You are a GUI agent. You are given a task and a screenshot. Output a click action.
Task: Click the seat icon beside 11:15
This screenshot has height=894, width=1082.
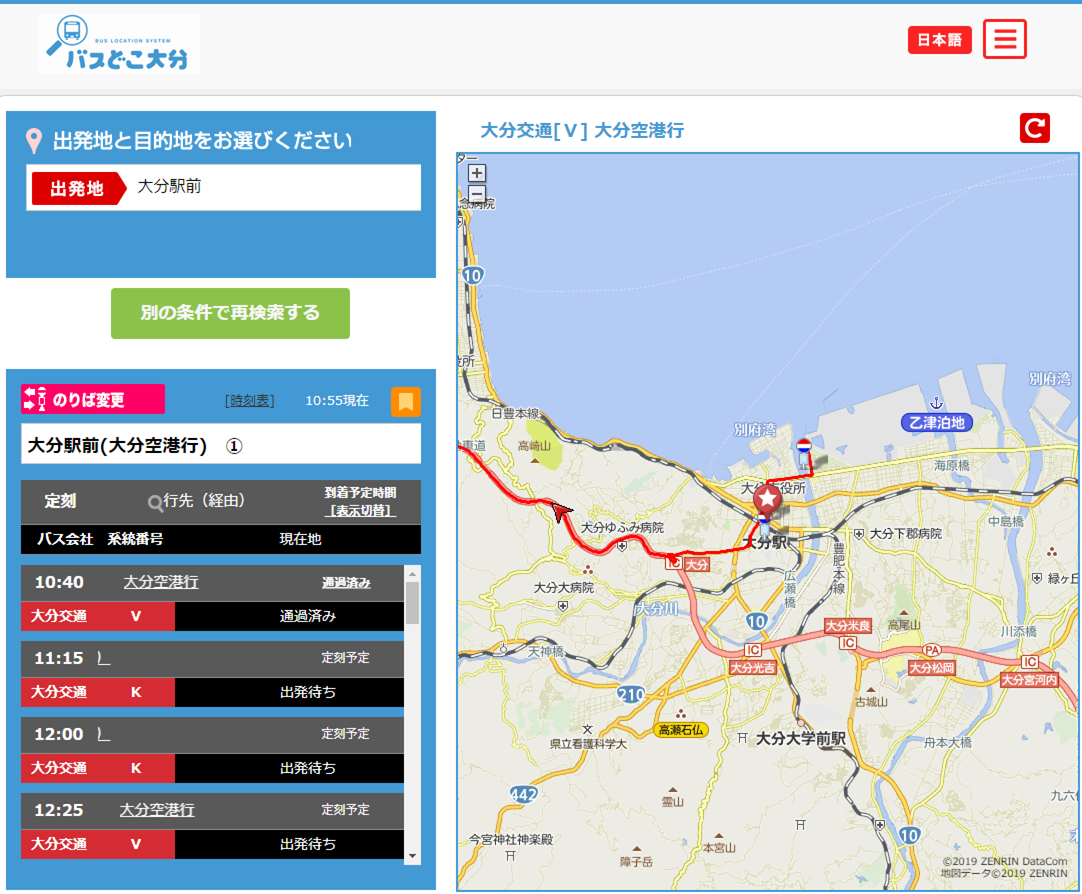(x=104, y=659)
